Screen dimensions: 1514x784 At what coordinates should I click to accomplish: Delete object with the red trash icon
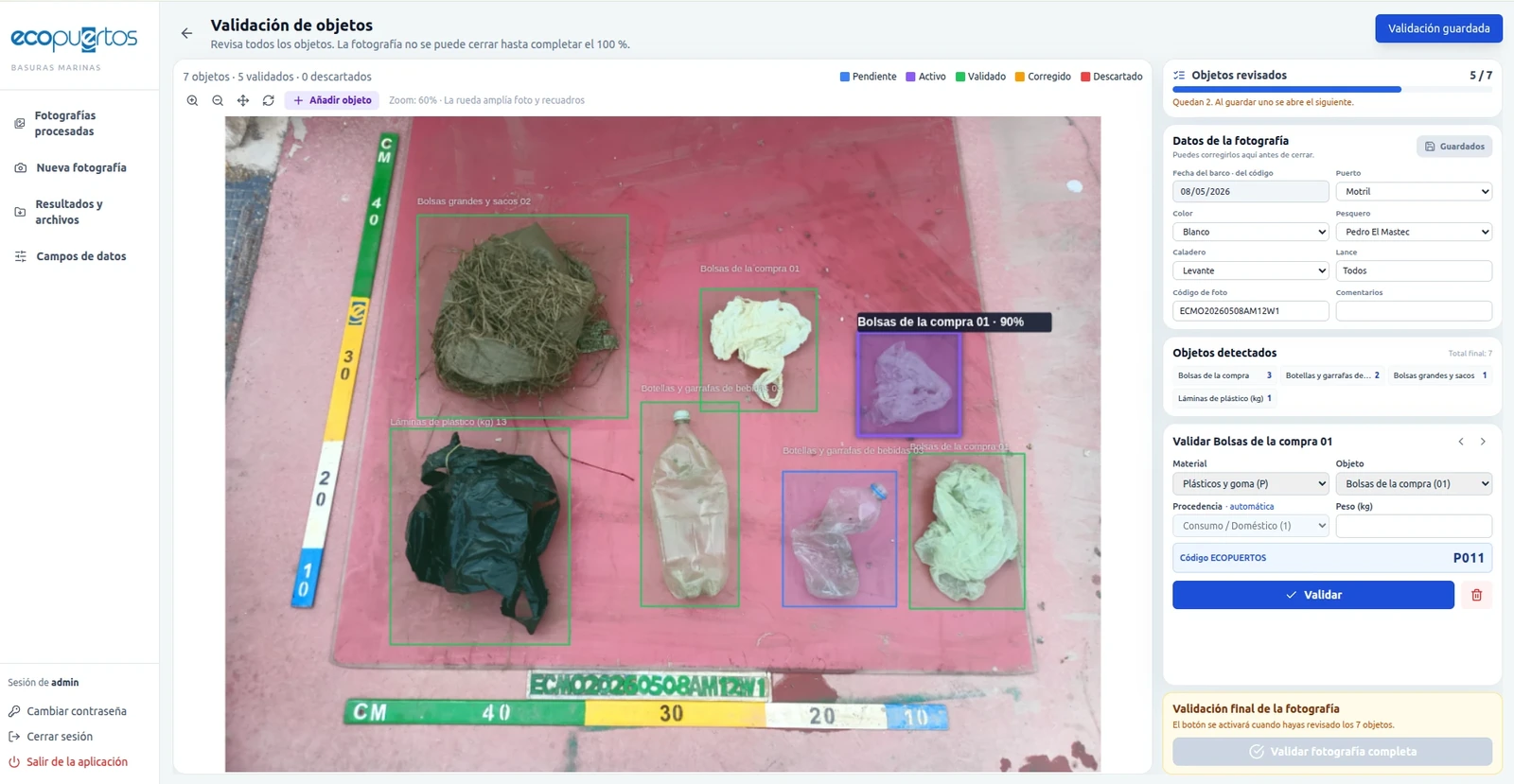[x=1476, y=595]
